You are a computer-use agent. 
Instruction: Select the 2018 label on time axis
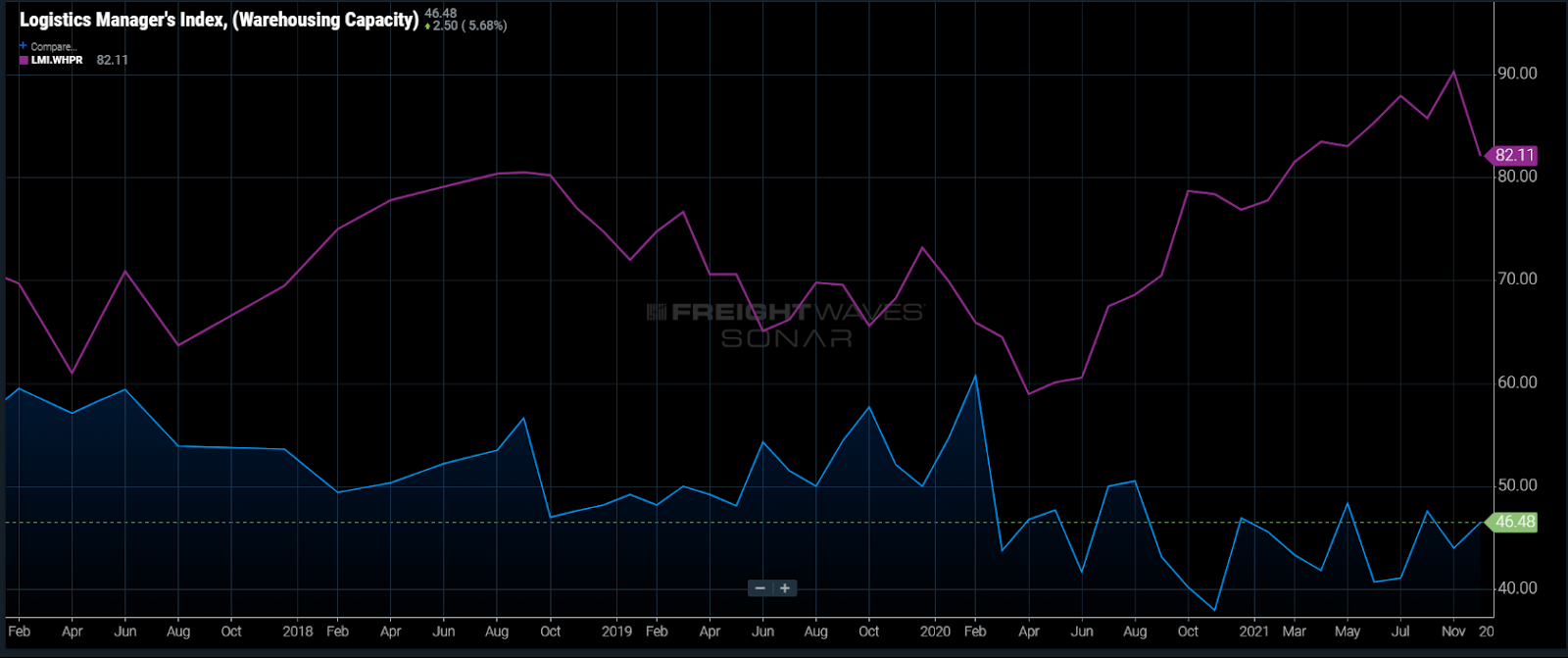click(298, 632)
